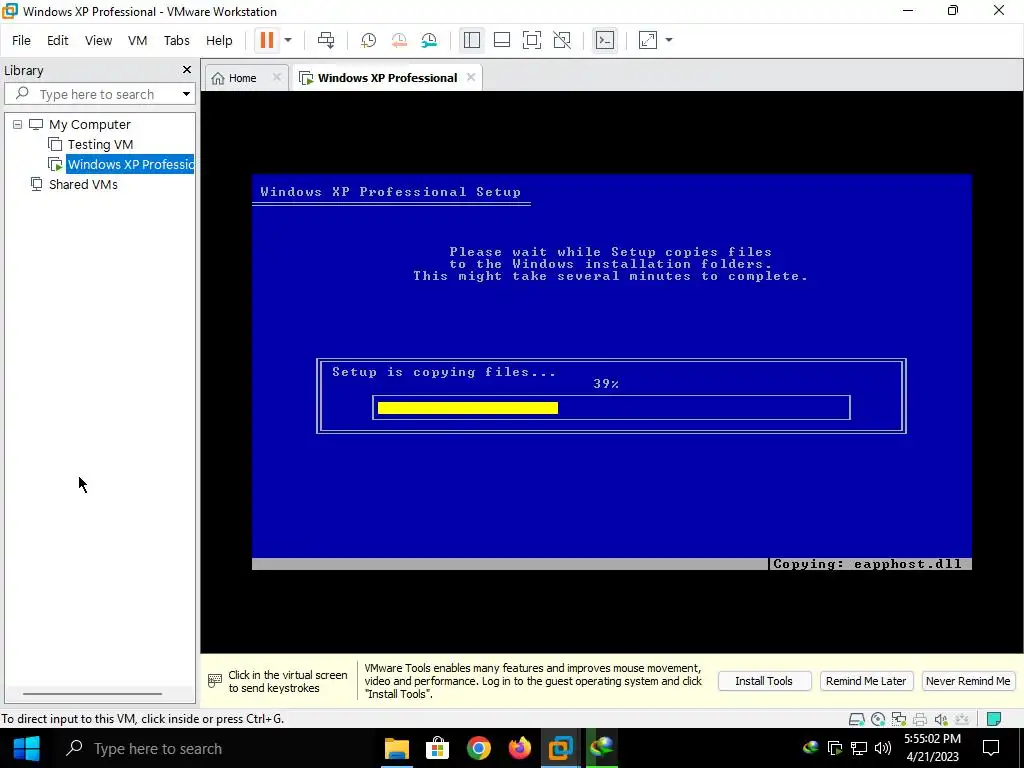The width and height of the screenshot is (1024, 768).
Task: Click the USB controller status icon
Action: click(962, 719)
